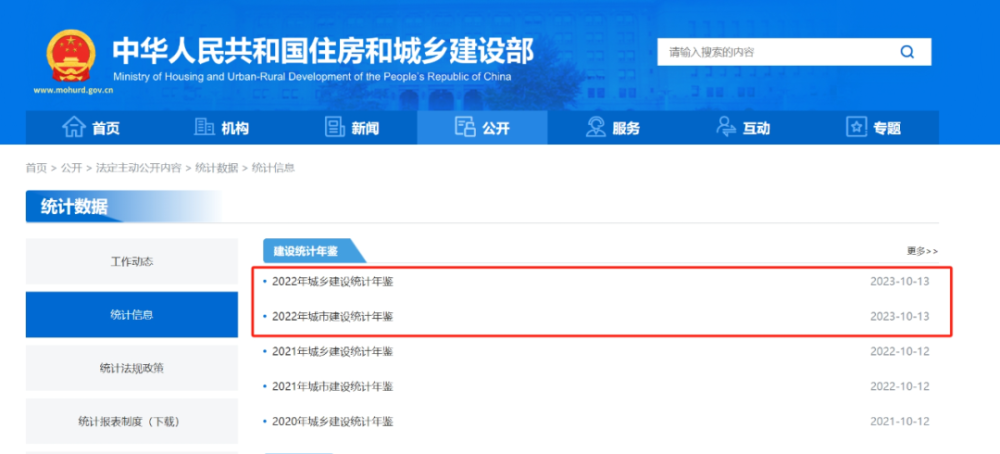Click the star icon beside 专题

[857, 127]
